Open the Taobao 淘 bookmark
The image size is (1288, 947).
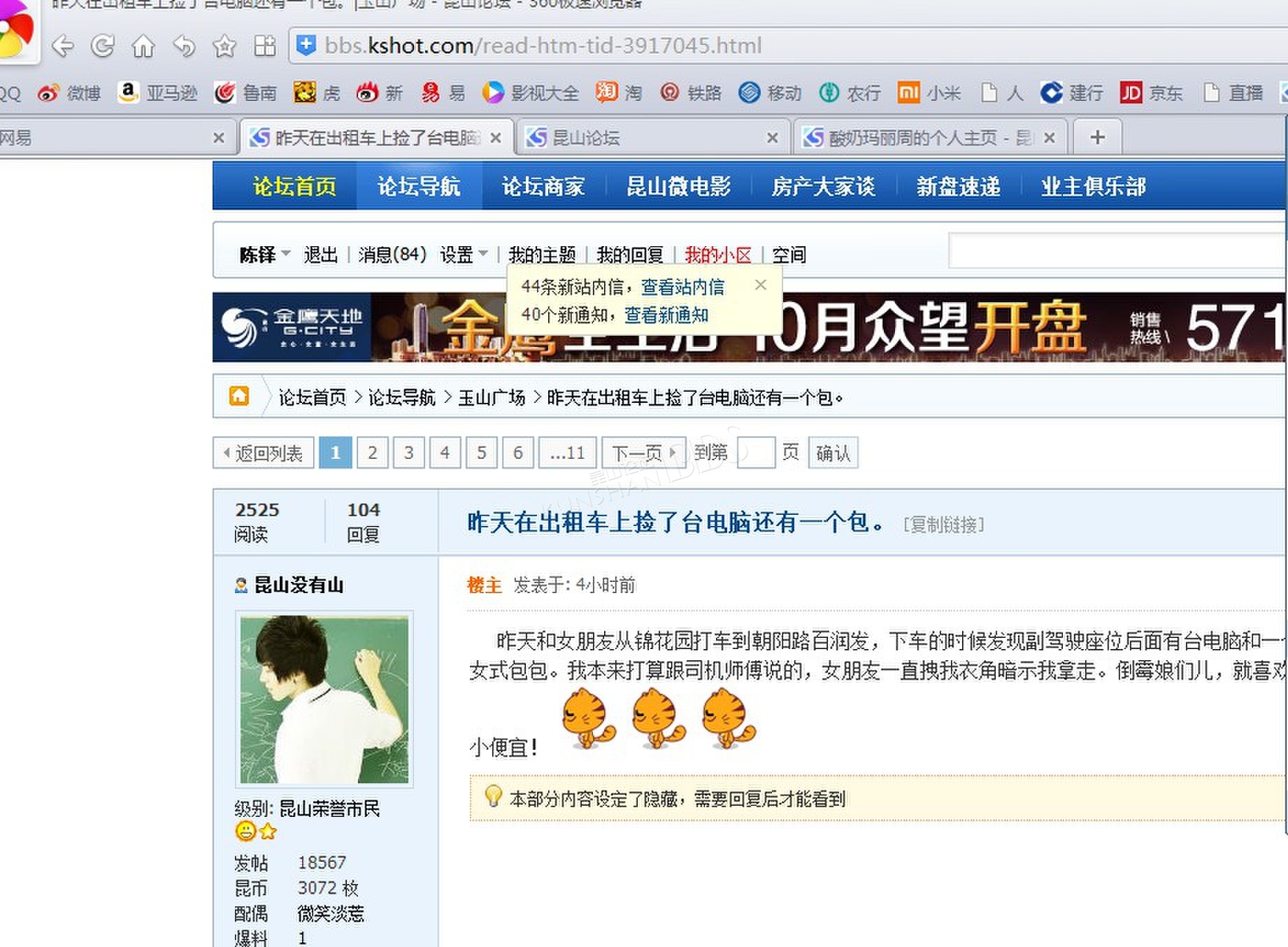[619, 92]
